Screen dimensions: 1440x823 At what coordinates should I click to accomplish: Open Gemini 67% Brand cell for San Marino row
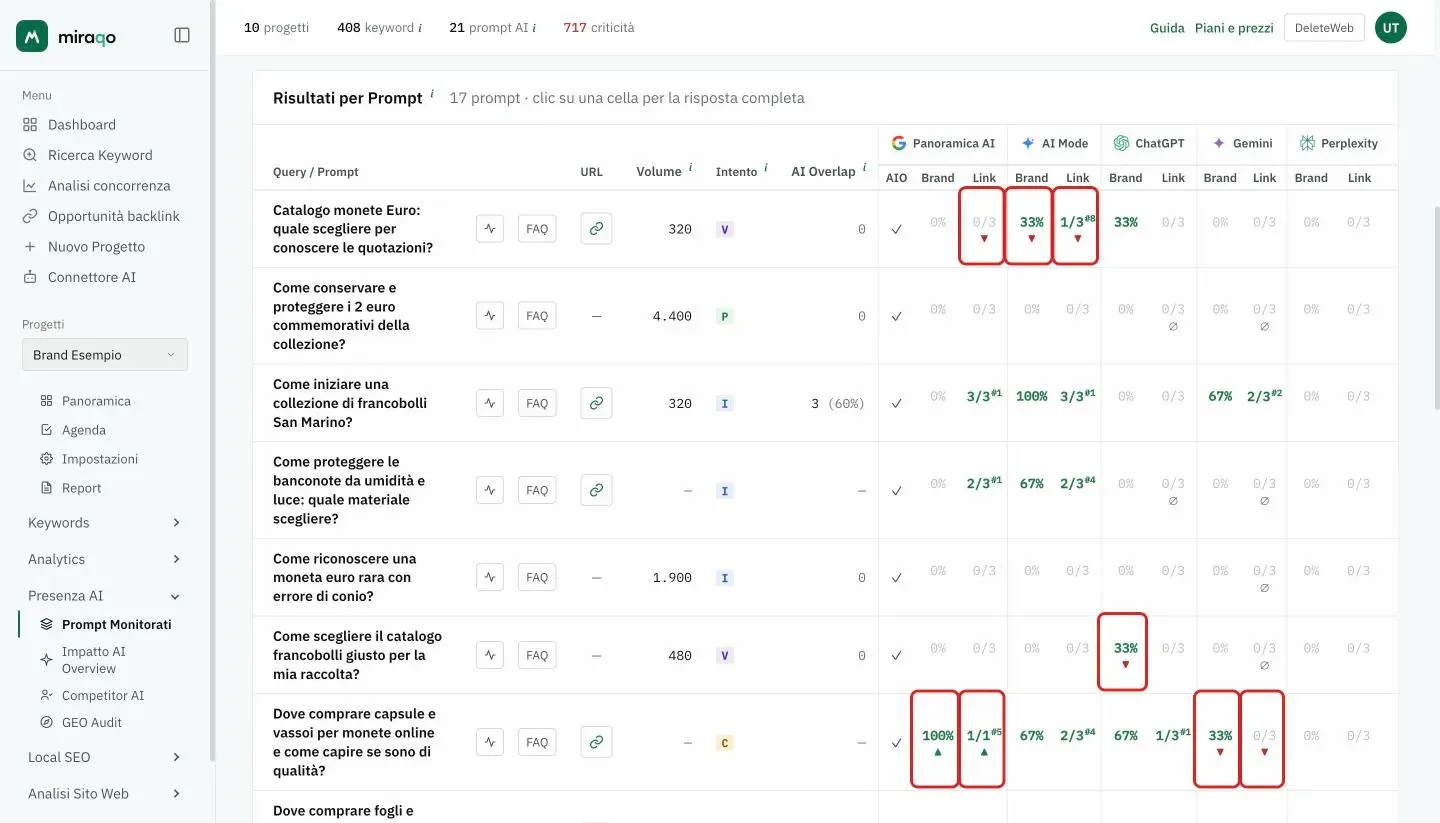(x=1220, y=396)
